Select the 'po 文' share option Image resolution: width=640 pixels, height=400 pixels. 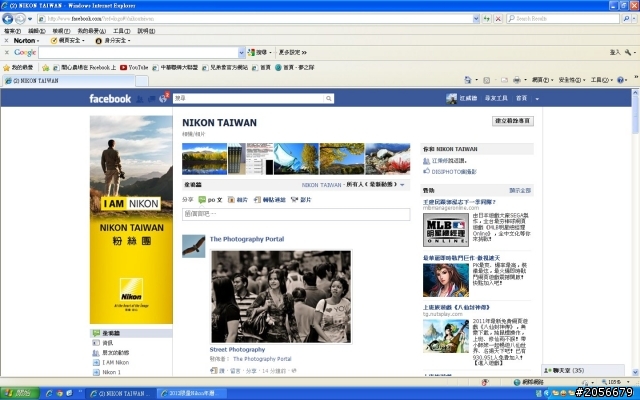pos(210,200)
